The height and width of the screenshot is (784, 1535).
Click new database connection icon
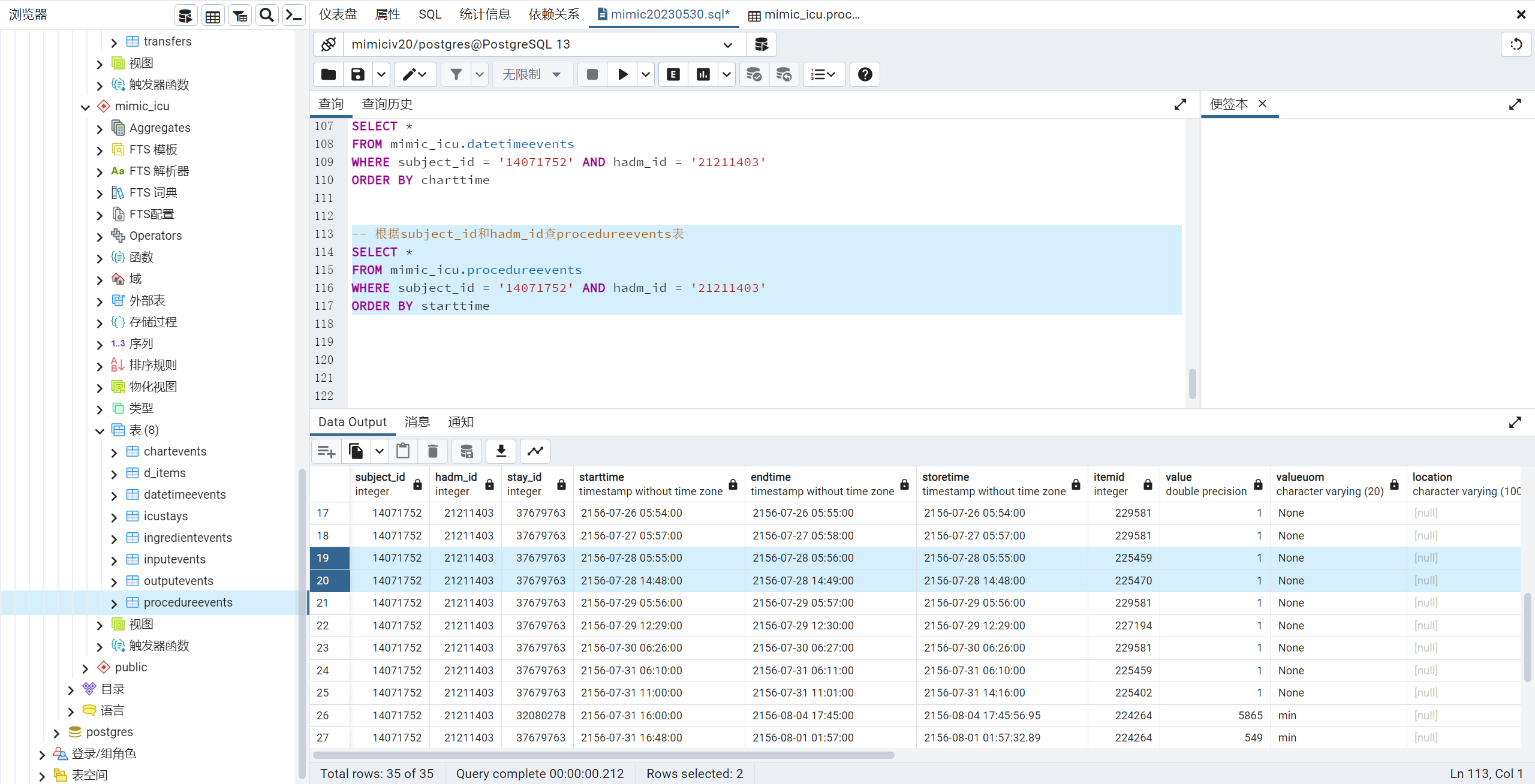tap(762, 44)
